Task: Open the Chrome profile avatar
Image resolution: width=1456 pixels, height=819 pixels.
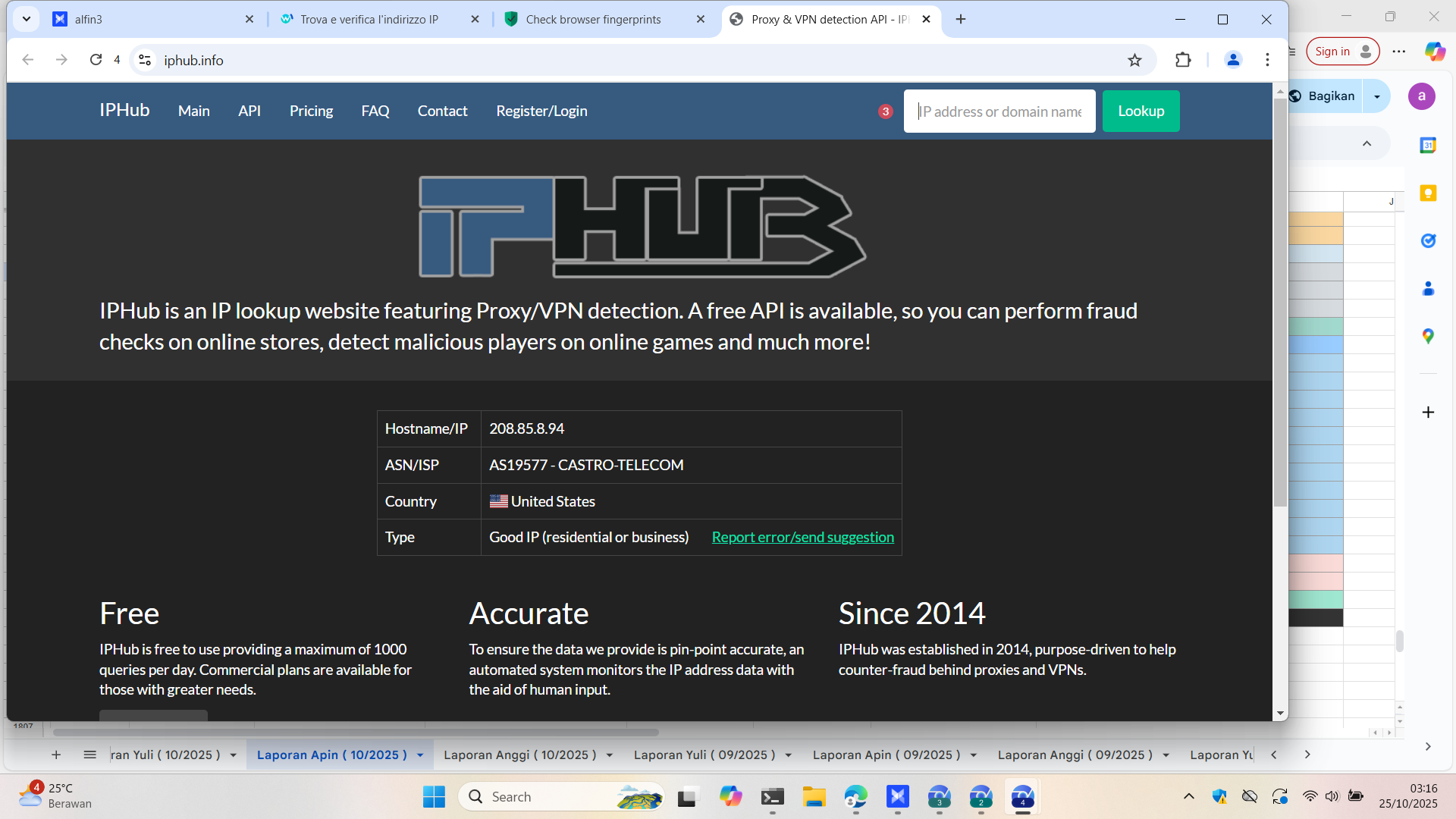Action: click(1233, 60)
